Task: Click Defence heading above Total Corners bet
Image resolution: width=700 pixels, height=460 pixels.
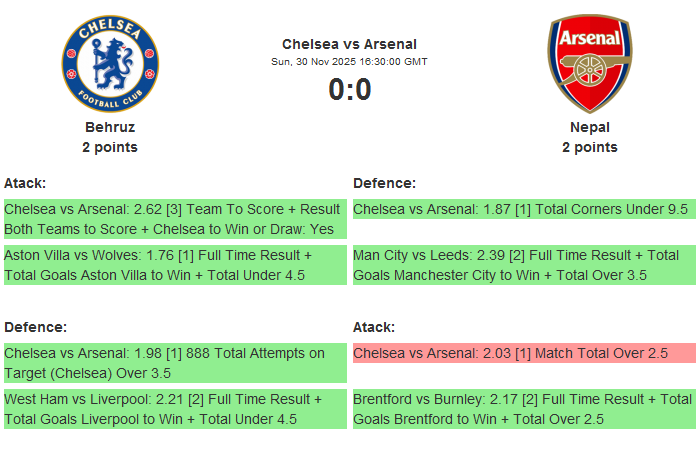Action: point(384,183)
